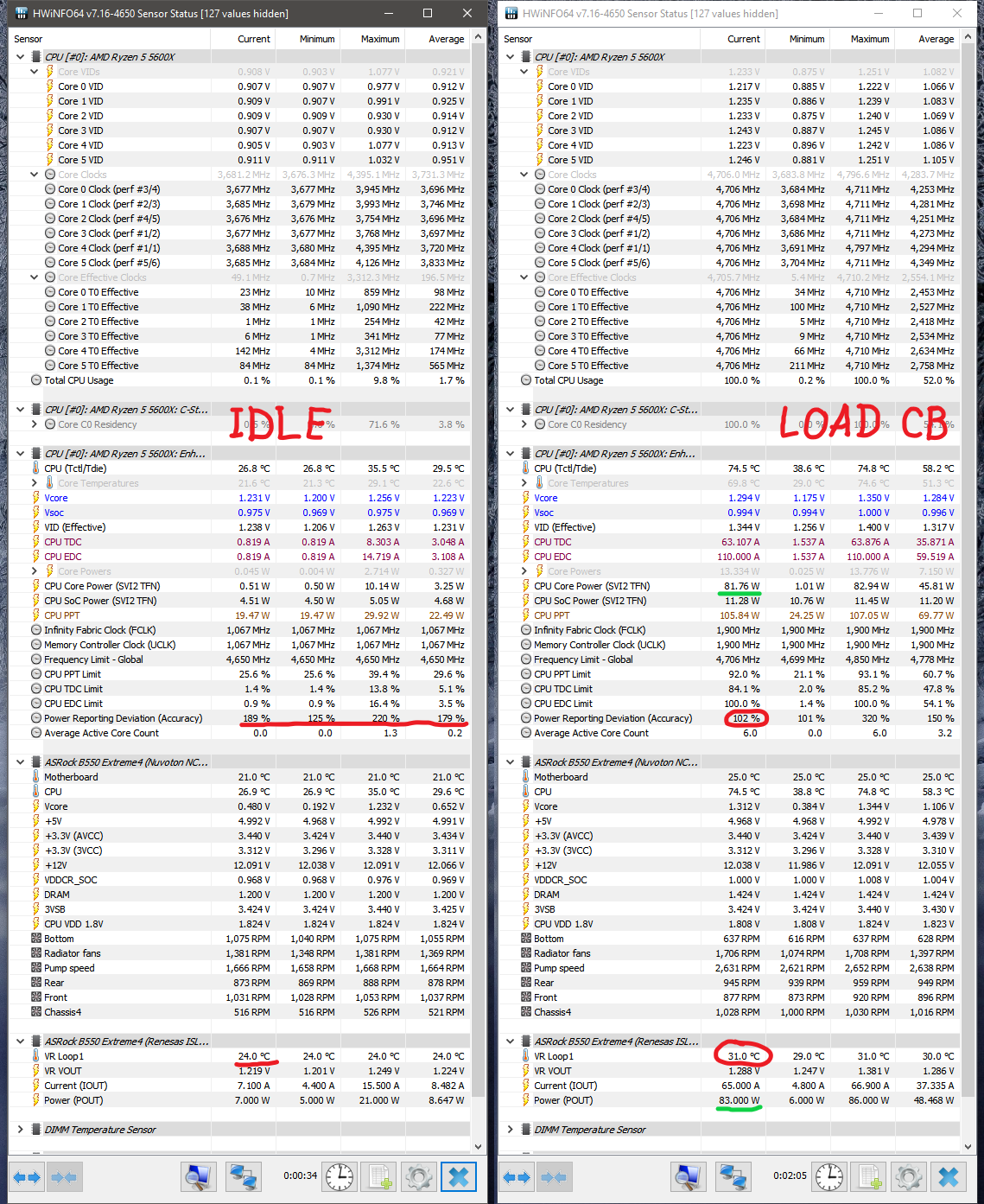Expand DIMM Temperature Sensor group in left window

point(20,1130)
